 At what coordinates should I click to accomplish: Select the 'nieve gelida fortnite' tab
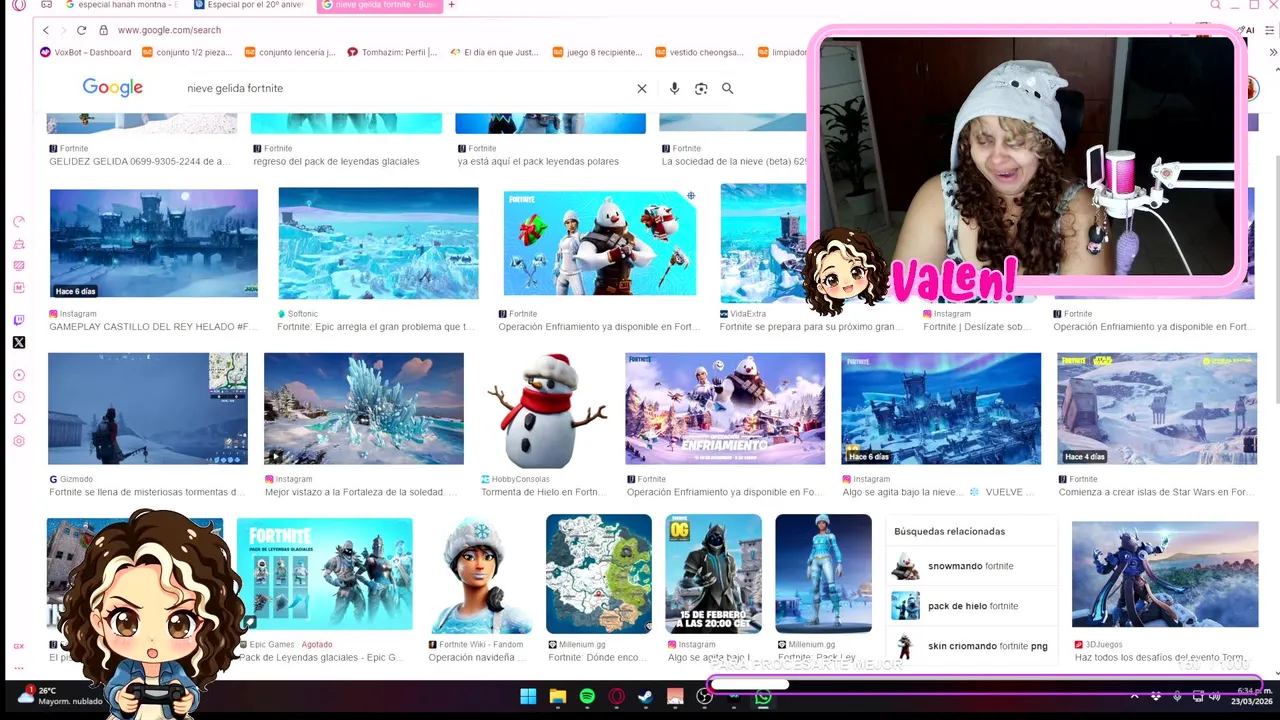pyautogui.click(x=379, y=5)
